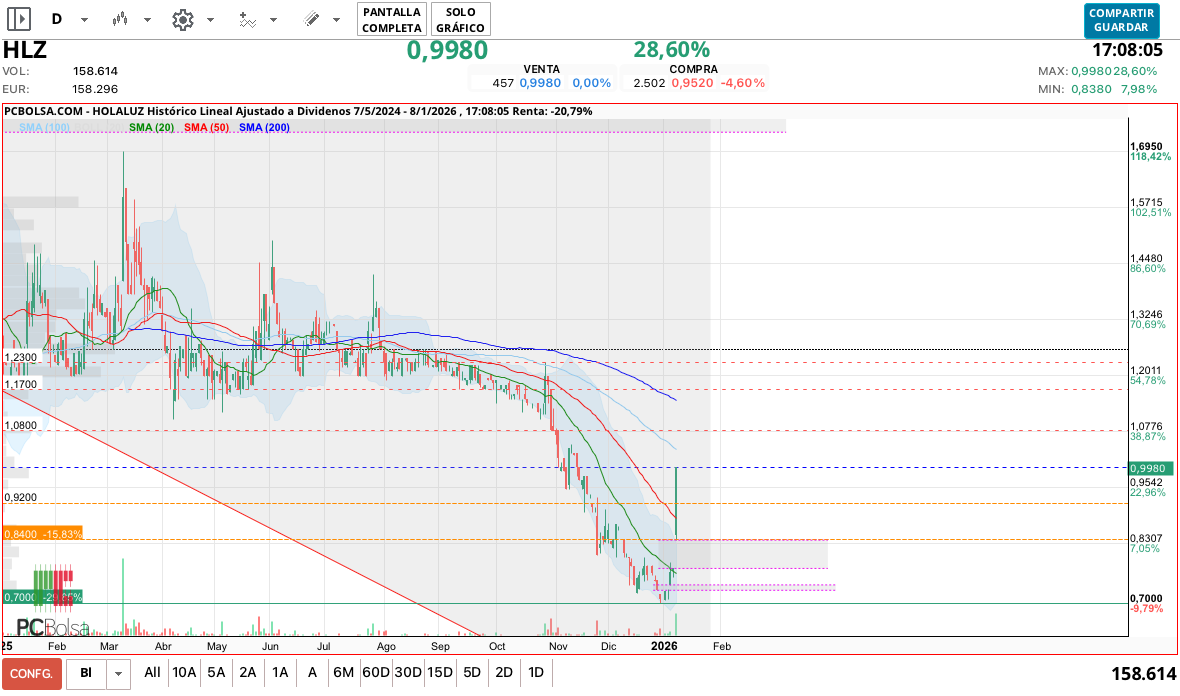Viewport: 1180px width, 696px height.
Task: Select the 1A time range
Action: [280, 673]
